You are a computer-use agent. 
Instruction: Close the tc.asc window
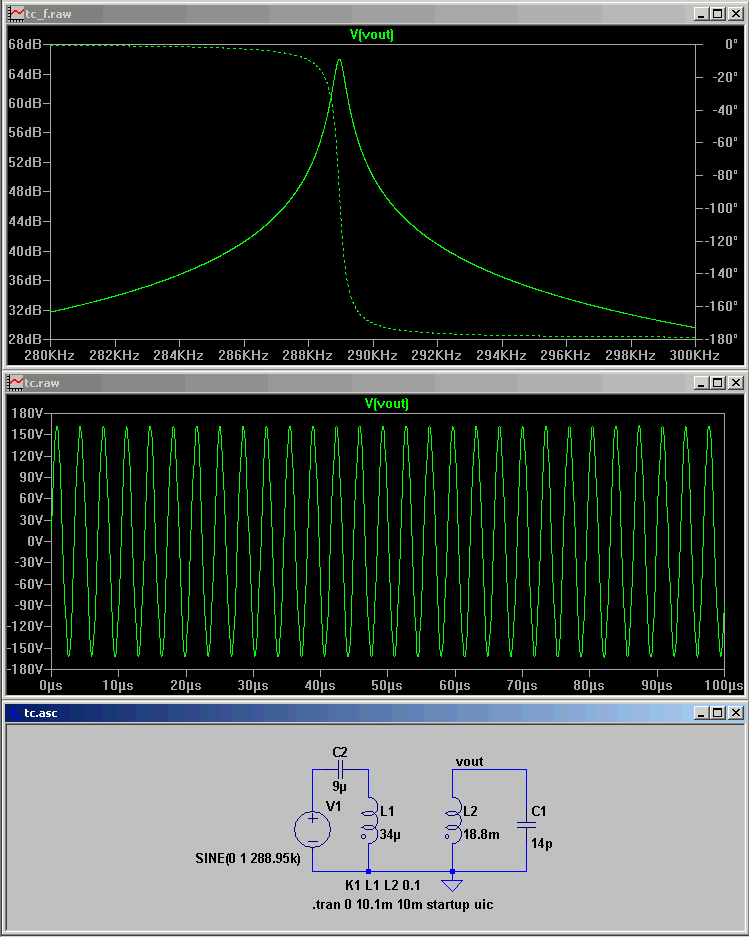click(x=736, y=713)
